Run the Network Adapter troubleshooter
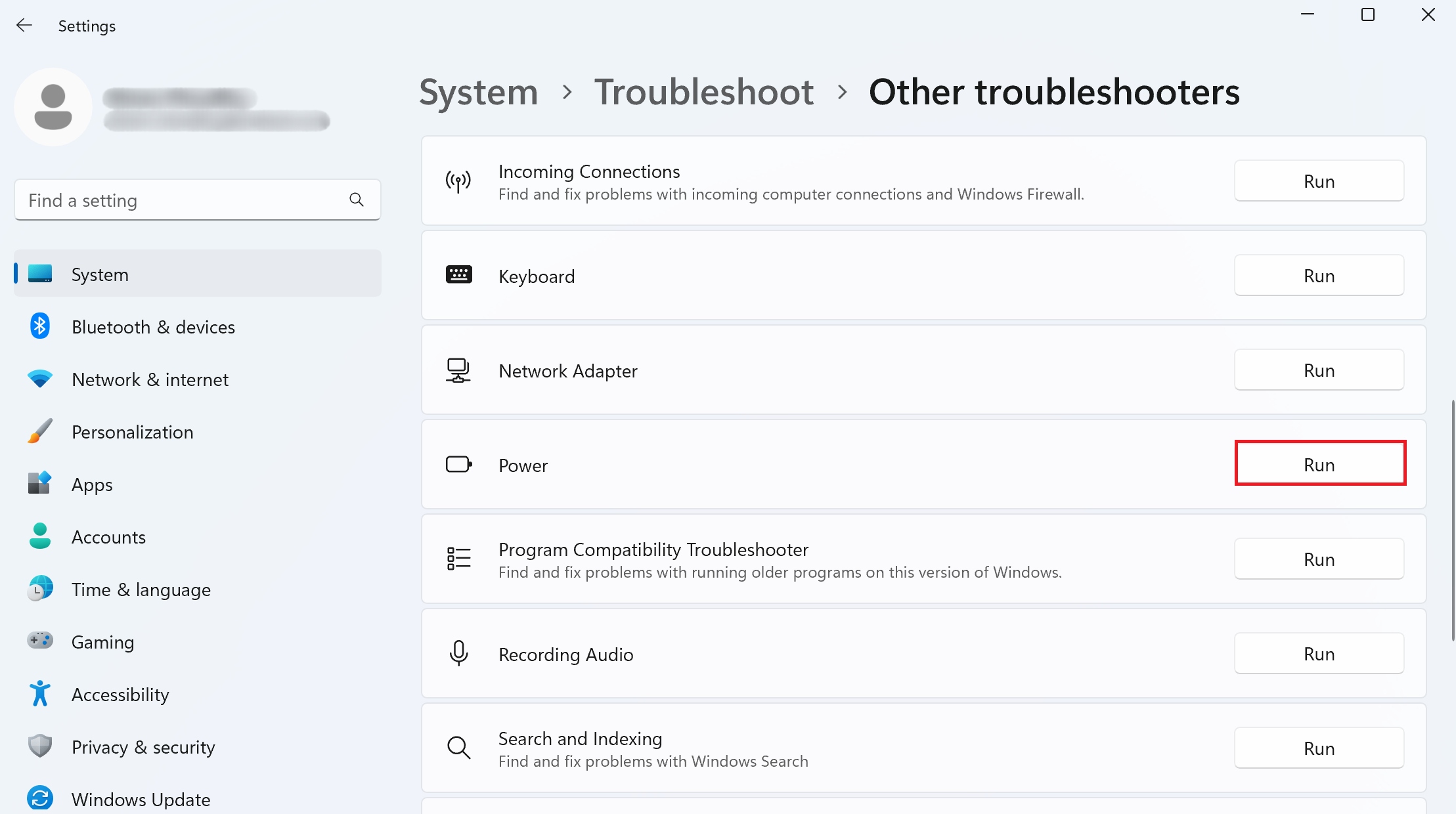Screen dimensions: 1456x814 click(1319, 370)
